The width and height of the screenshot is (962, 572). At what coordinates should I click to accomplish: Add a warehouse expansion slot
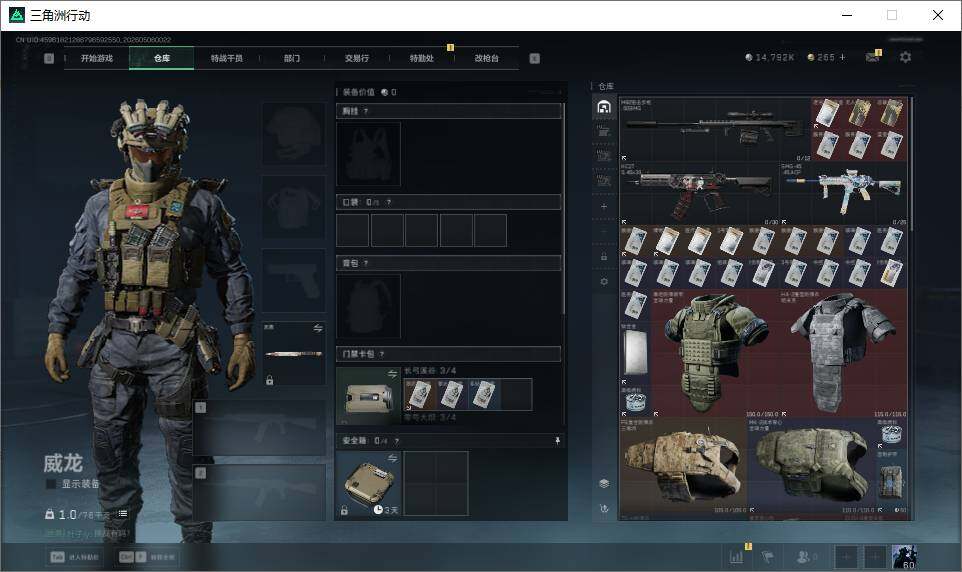pos(604,207)
